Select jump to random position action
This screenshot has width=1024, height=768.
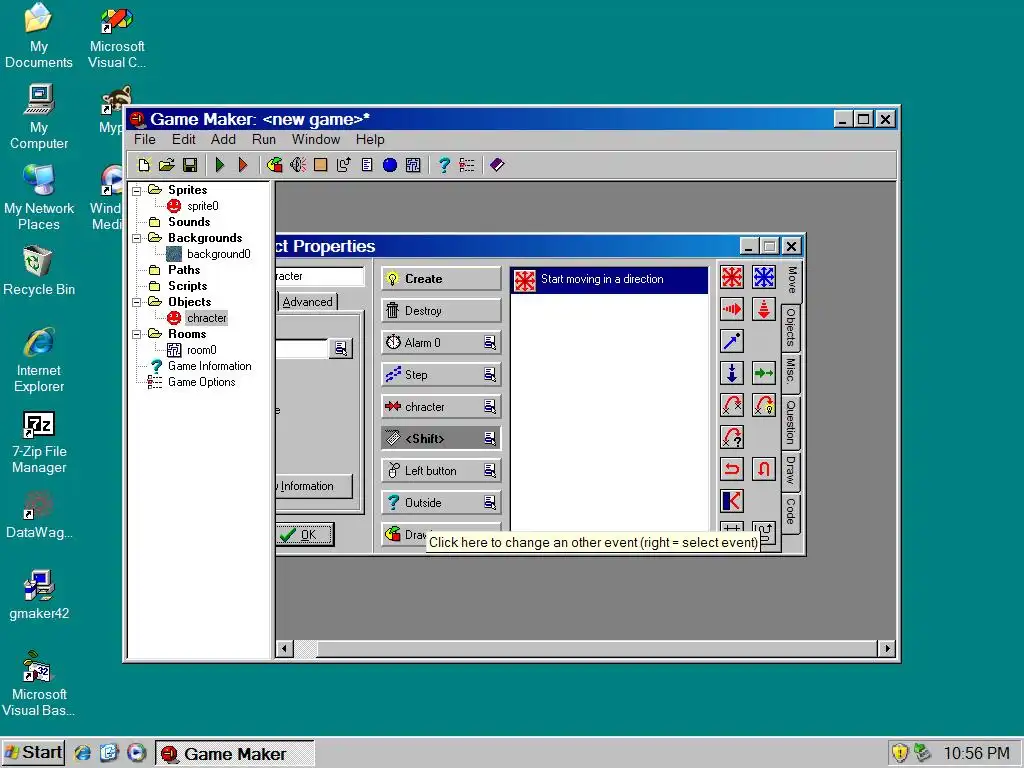(x=732, y=438)
